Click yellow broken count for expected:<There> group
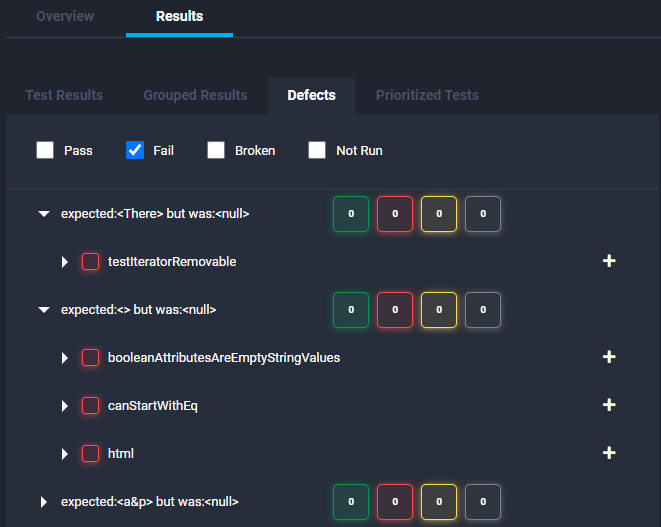The image size is (661, 527). click(x=439, y=214)
